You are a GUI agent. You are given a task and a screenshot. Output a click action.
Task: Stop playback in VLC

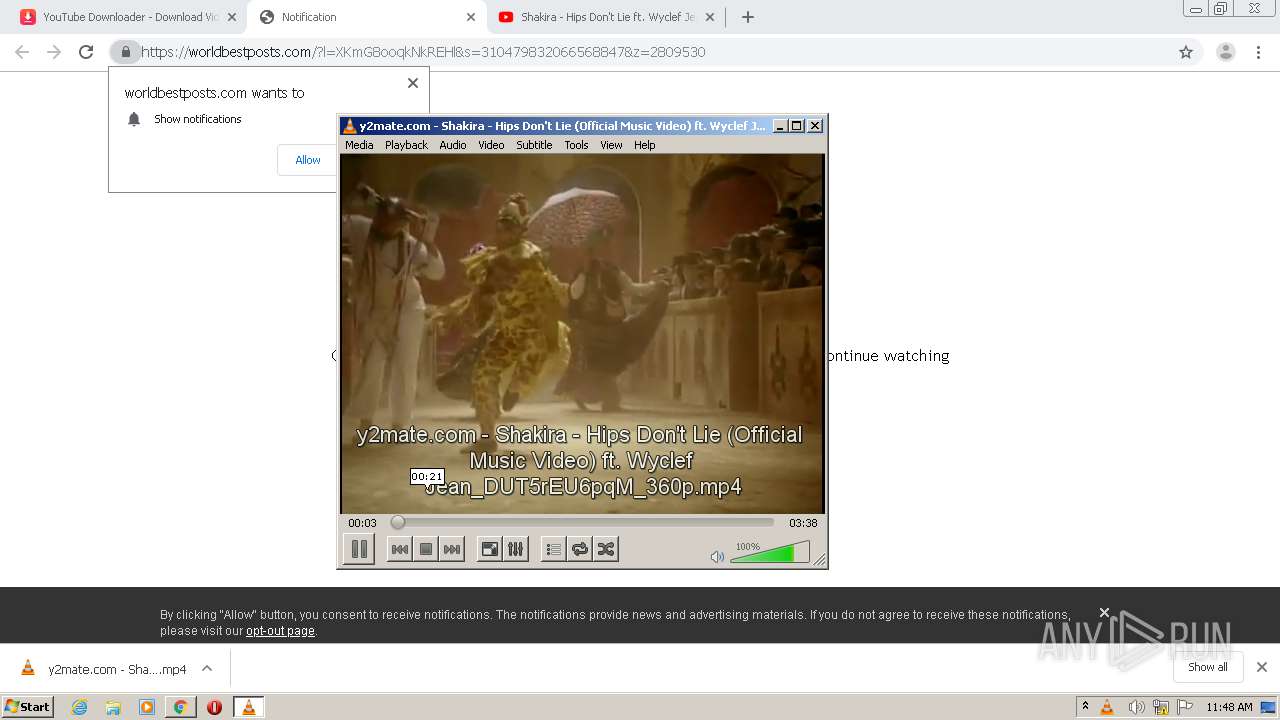click(x=426, y=549)
